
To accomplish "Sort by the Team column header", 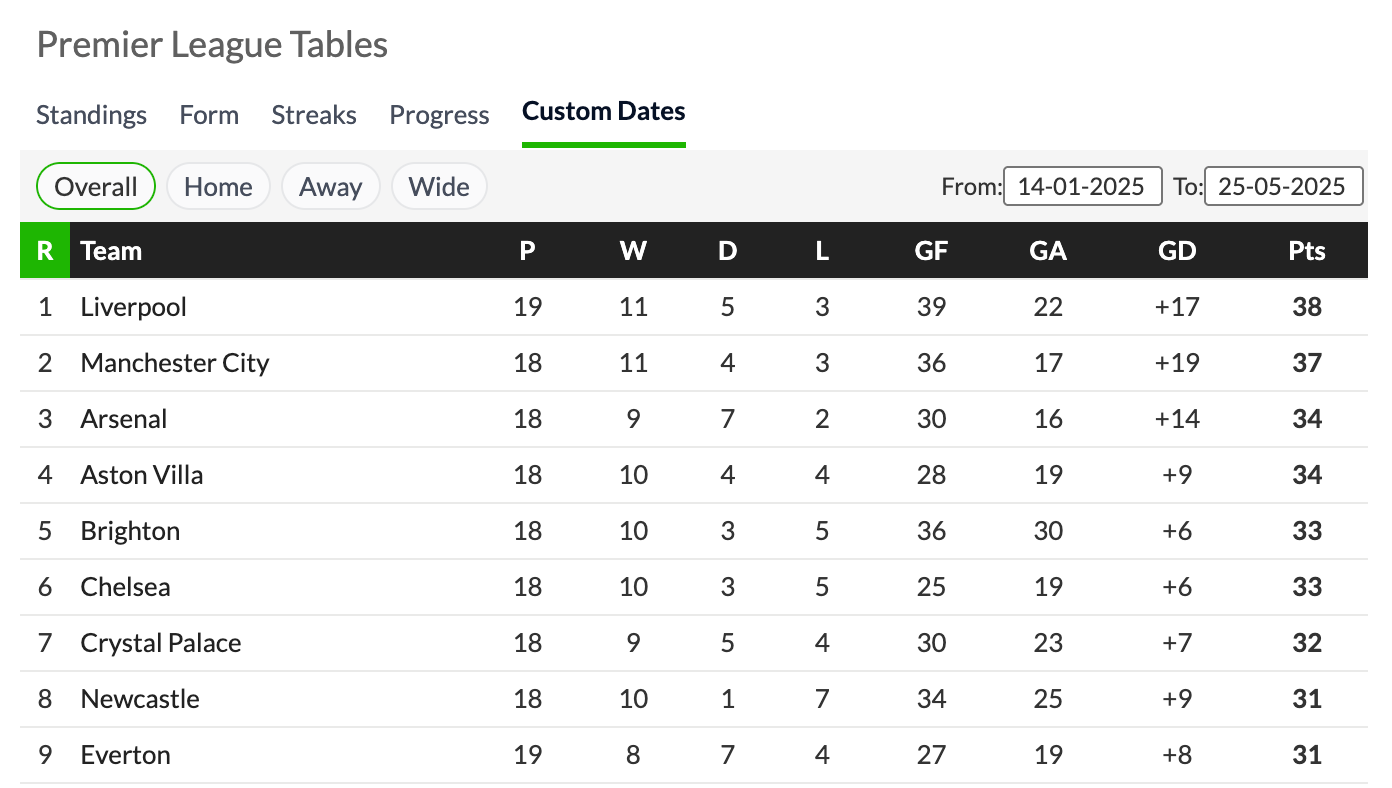I will coord(111,250).
